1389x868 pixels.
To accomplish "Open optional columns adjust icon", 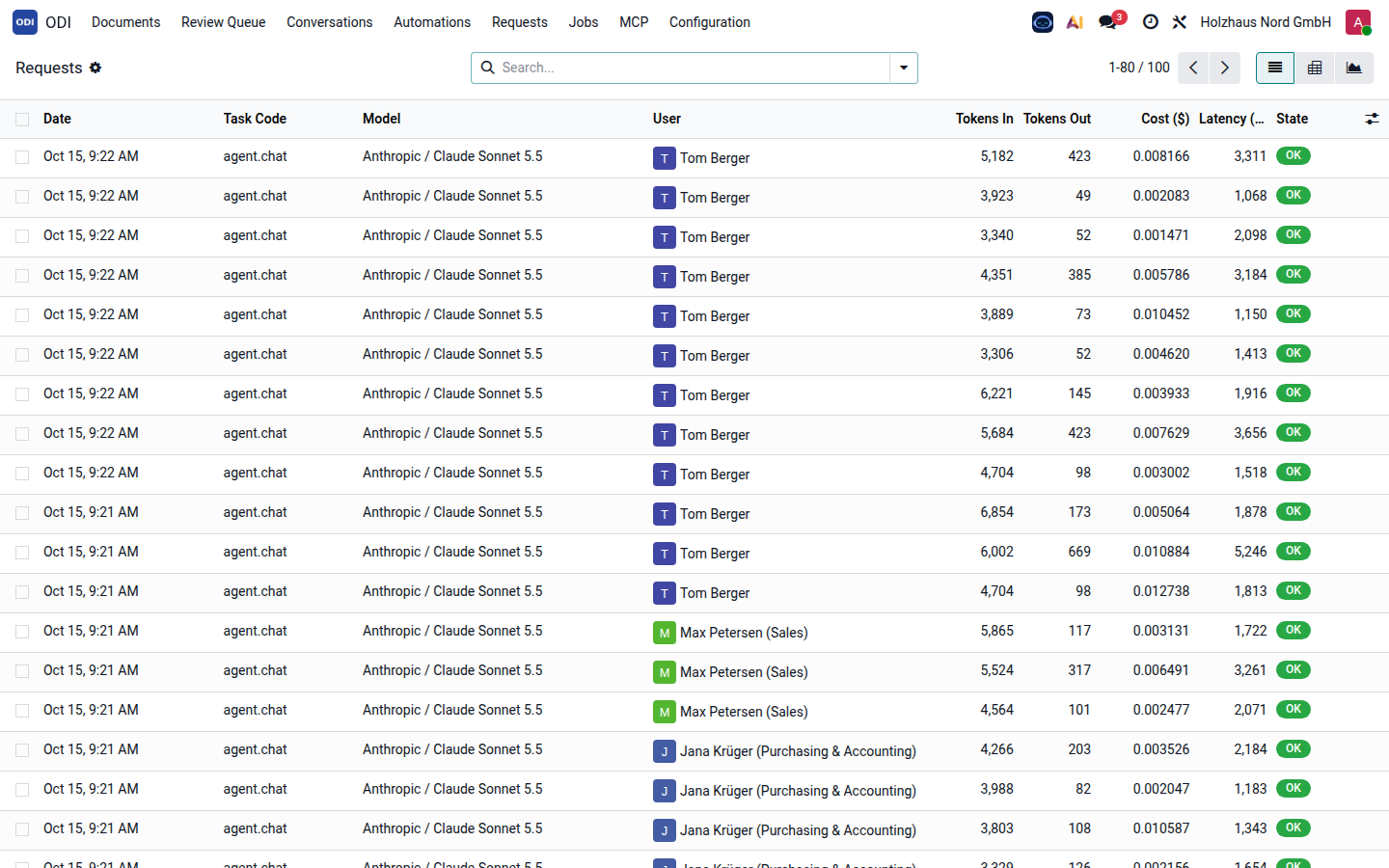I will point(1372,119).
